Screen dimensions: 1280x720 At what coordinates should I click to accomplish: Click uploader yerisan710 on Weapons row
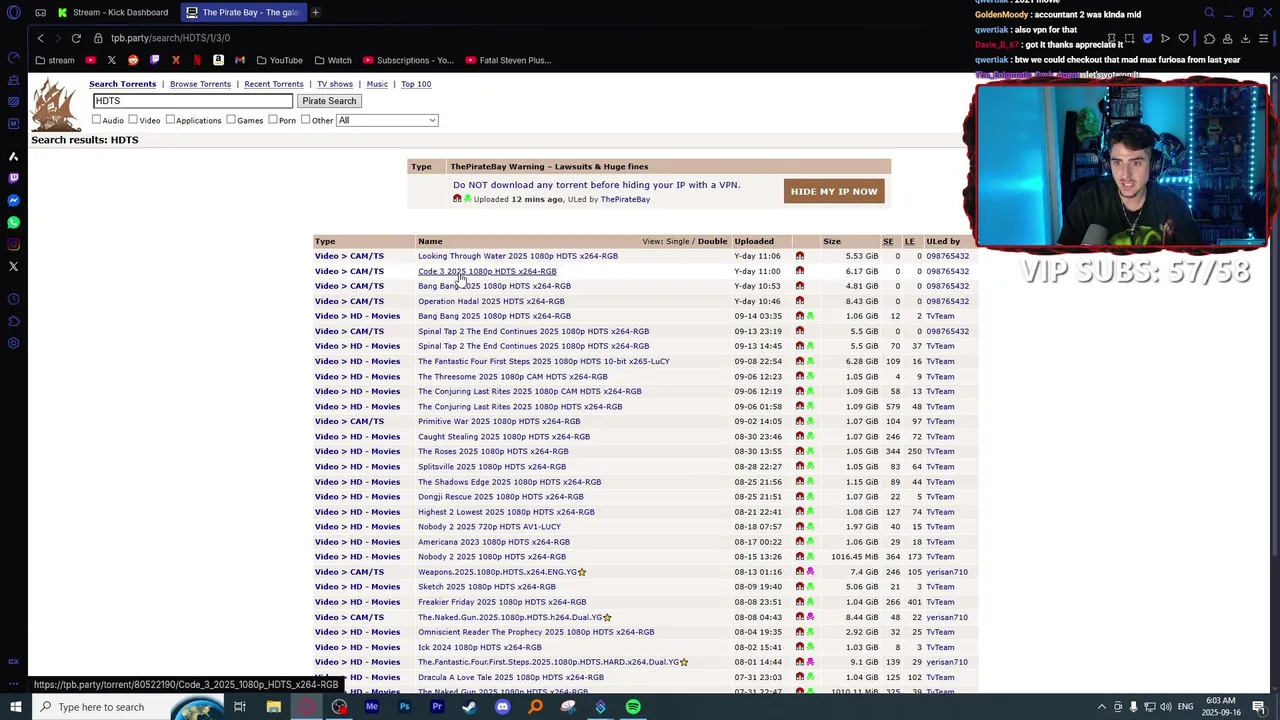click(947, 572)
